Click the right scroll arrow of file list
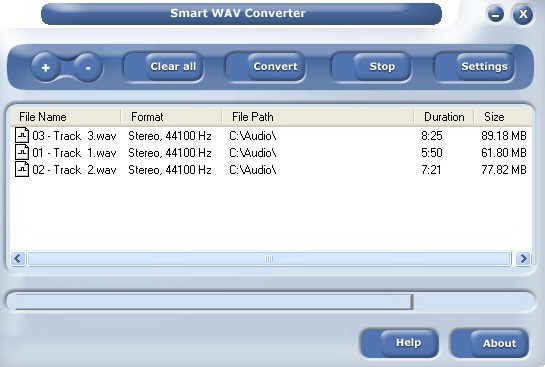 coord(523,259)
